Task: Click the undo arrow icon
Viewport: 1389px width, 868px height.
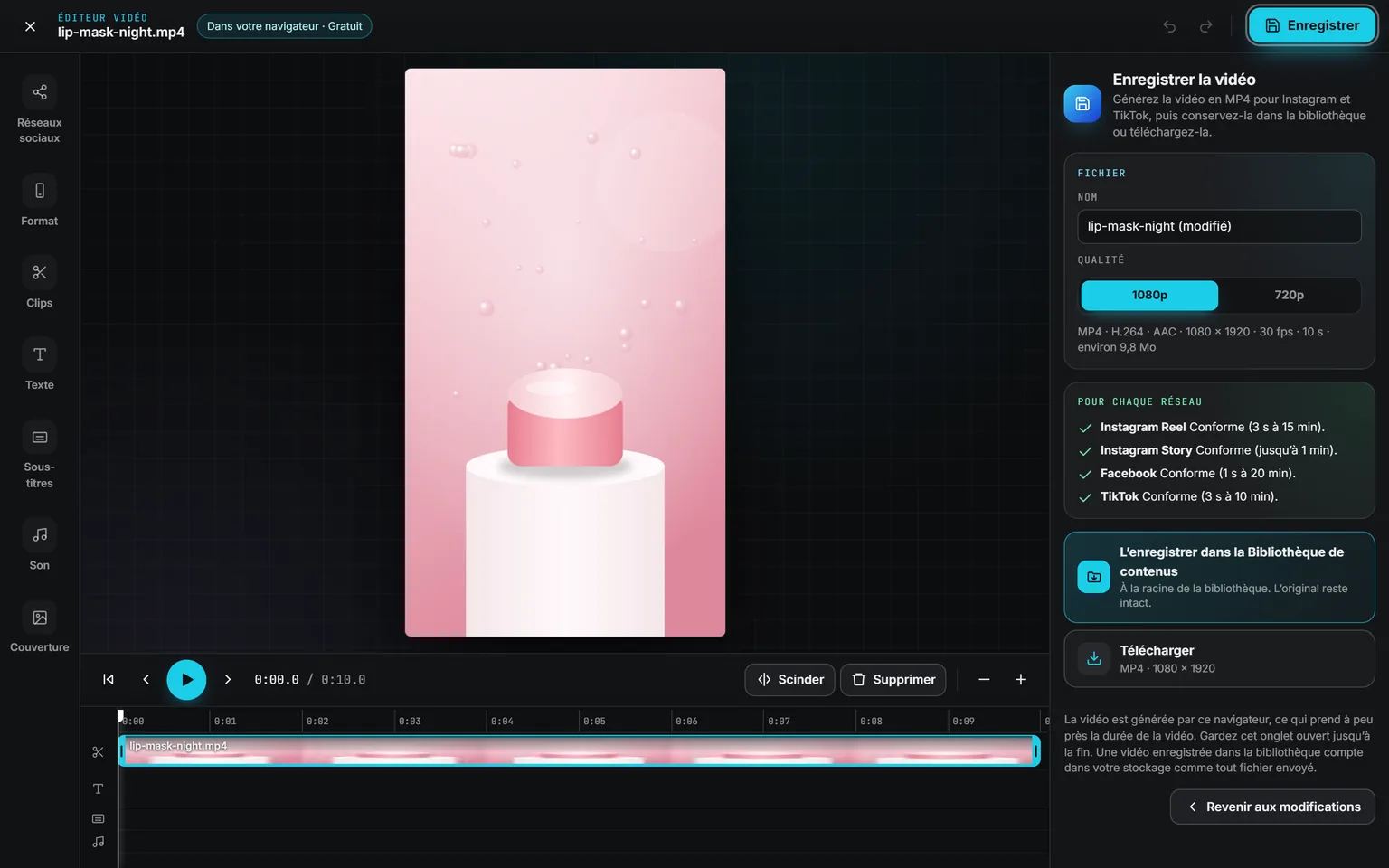Action: pos(1169,26)
